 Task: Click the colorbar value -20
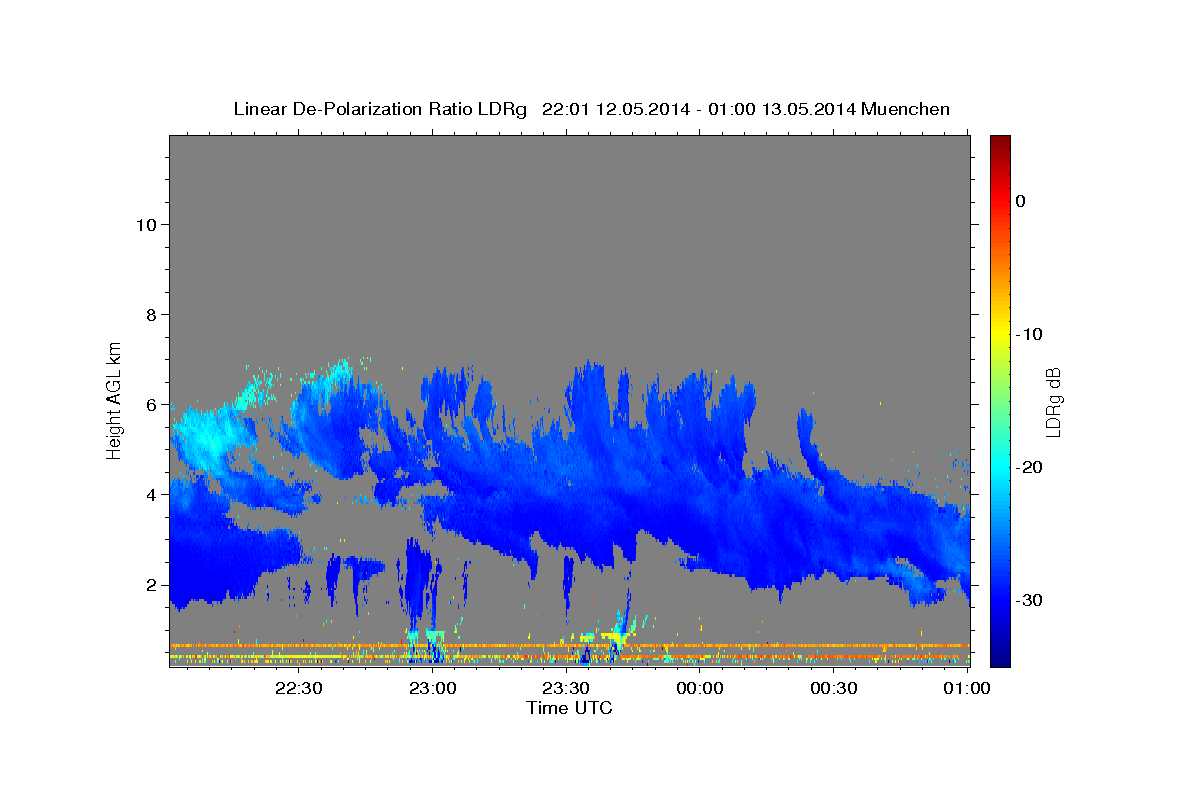click(1029, 467)
